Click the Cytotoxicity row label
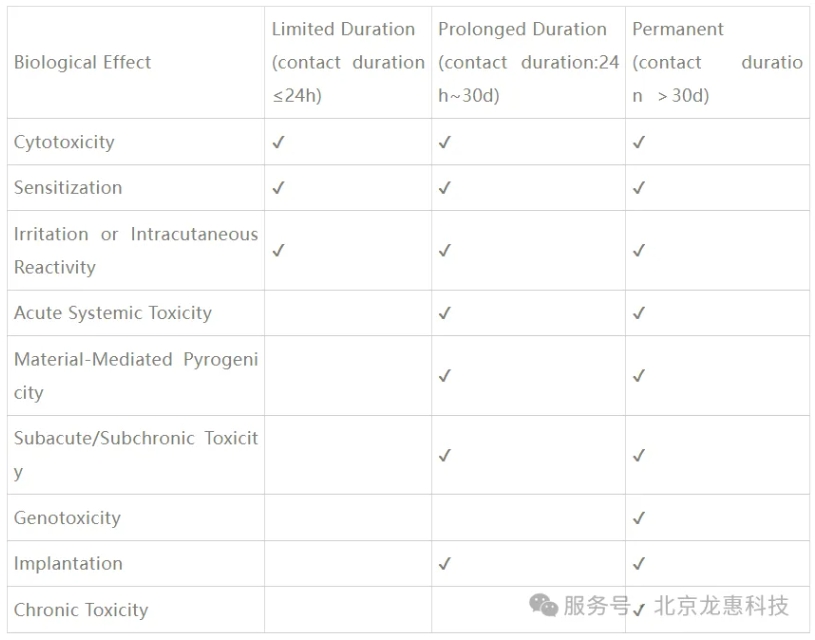The image size is (815, 640). [64, 142]
